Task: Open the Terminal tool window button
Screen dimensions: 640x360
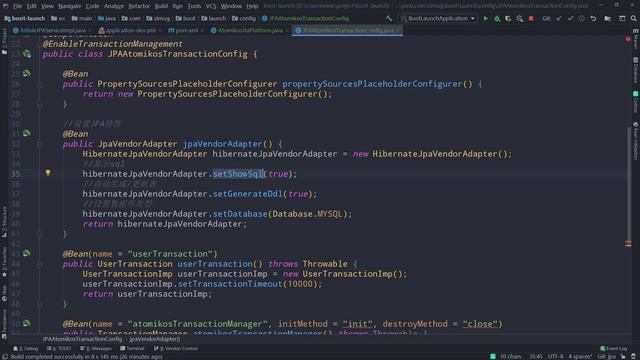Action: (x=132, y=348)
